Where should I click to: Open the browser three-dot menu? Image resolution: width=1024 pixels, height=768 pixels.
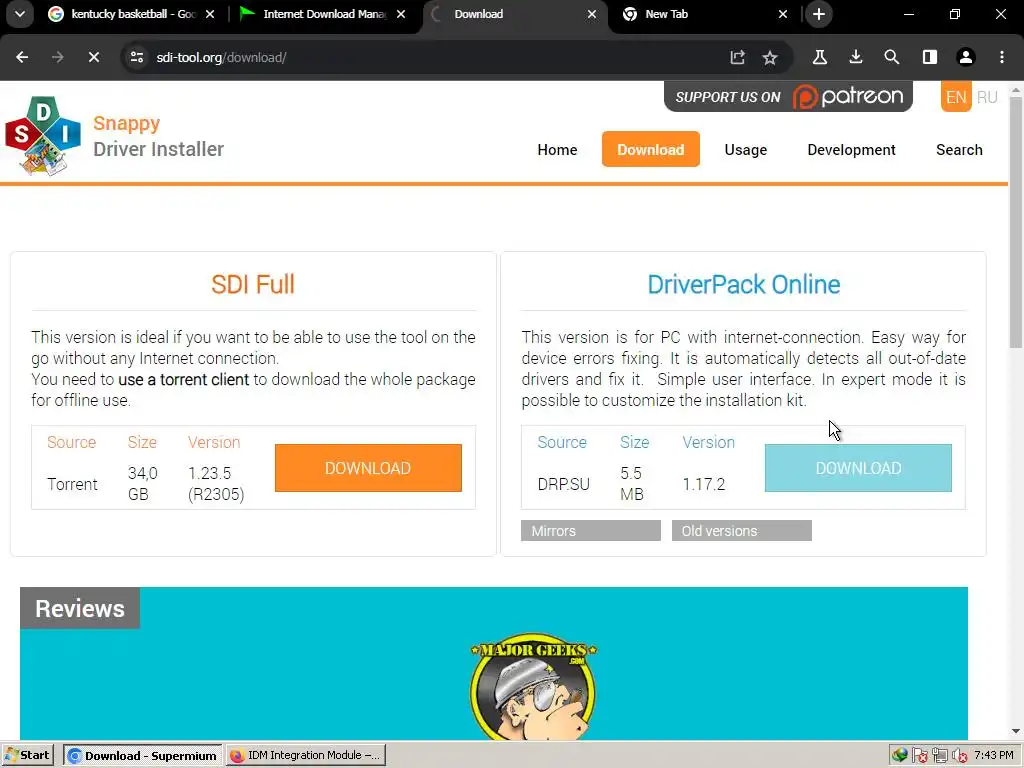(x=1002, y=57)
